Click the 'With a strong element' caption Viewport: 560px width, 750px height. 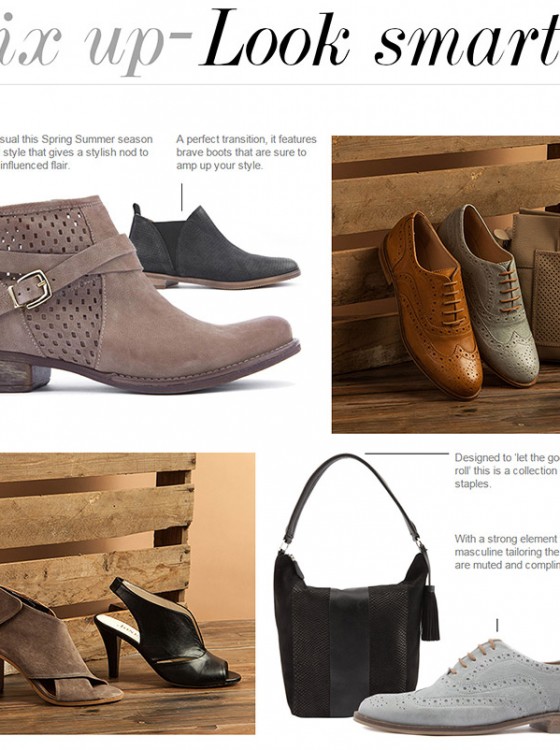pos(507,551)
